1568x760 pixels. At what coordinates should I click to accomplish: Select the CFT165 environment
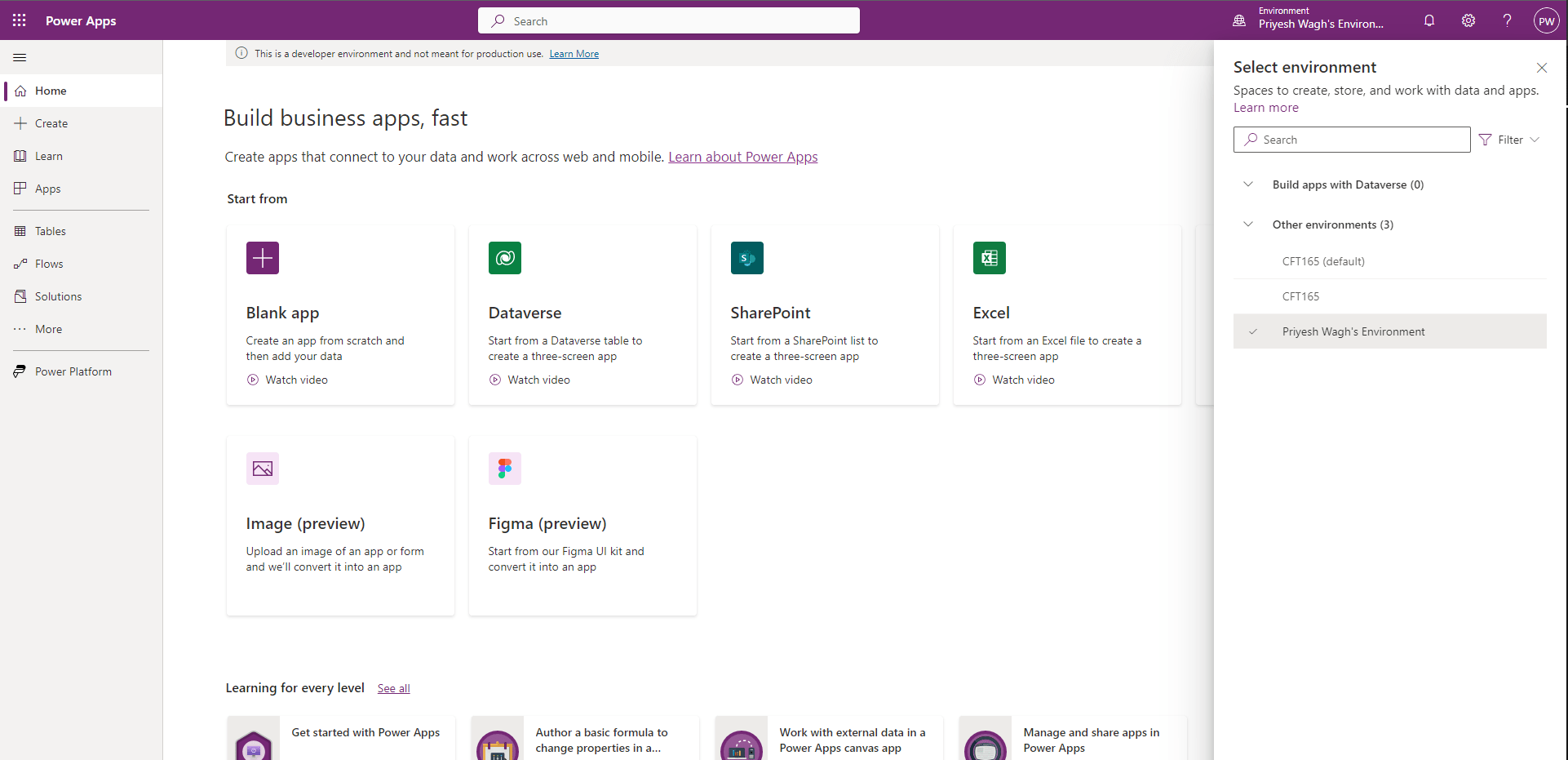coord(1301,296)
